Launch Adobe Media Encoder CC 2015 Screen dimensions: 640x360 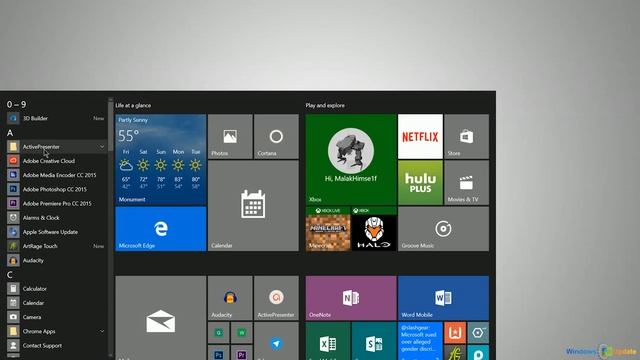[56, 175]
